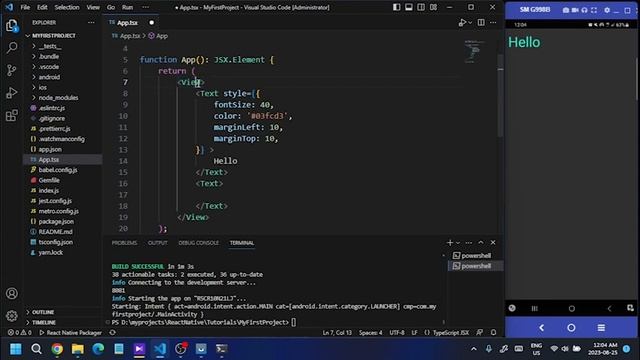Open the Search view in activity bar
This screenshot has width=640, height=360.
coord(12,48)
